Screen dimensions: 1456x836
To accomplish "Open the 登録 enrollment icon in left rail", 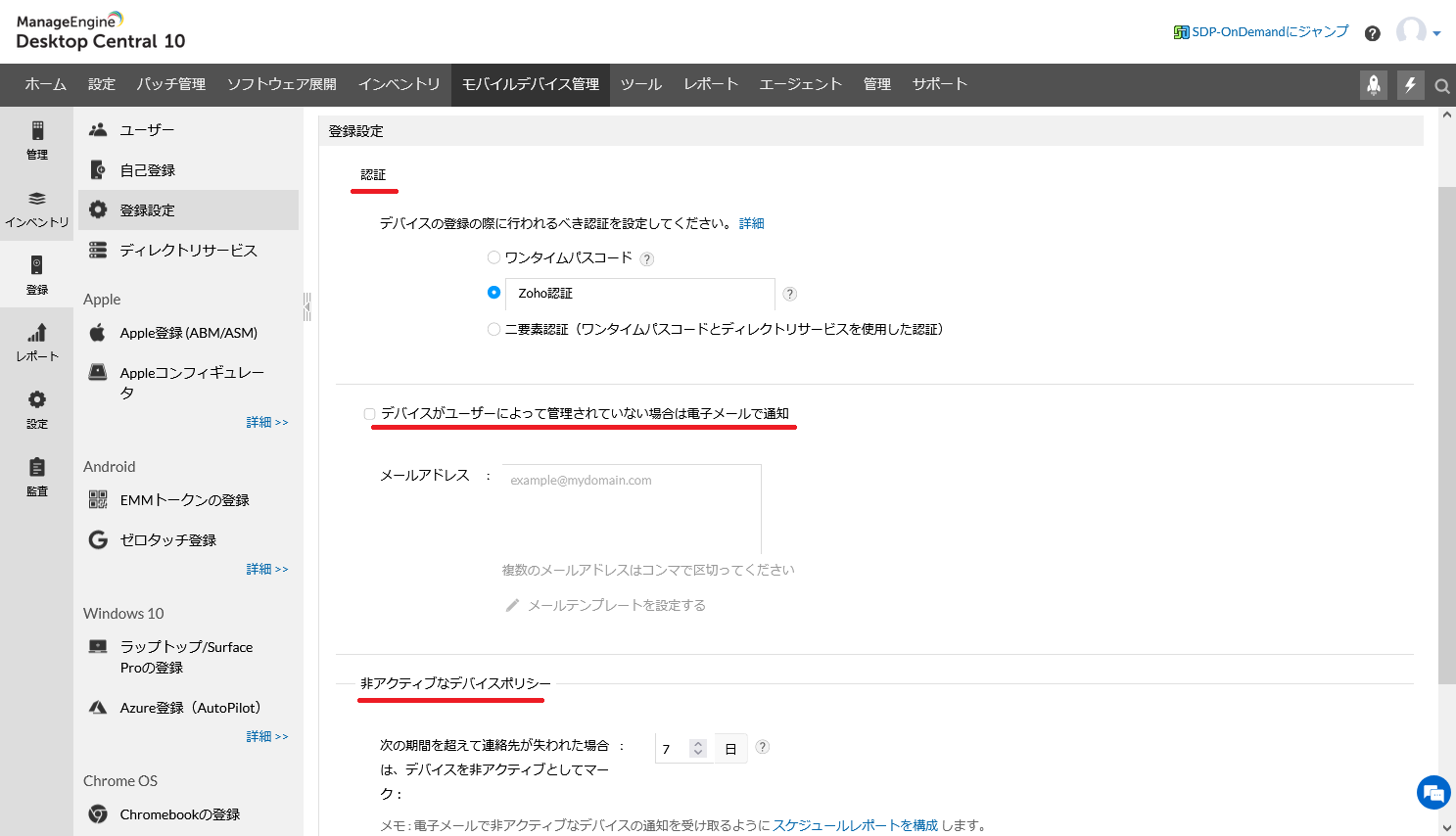I will coord(37,265).
